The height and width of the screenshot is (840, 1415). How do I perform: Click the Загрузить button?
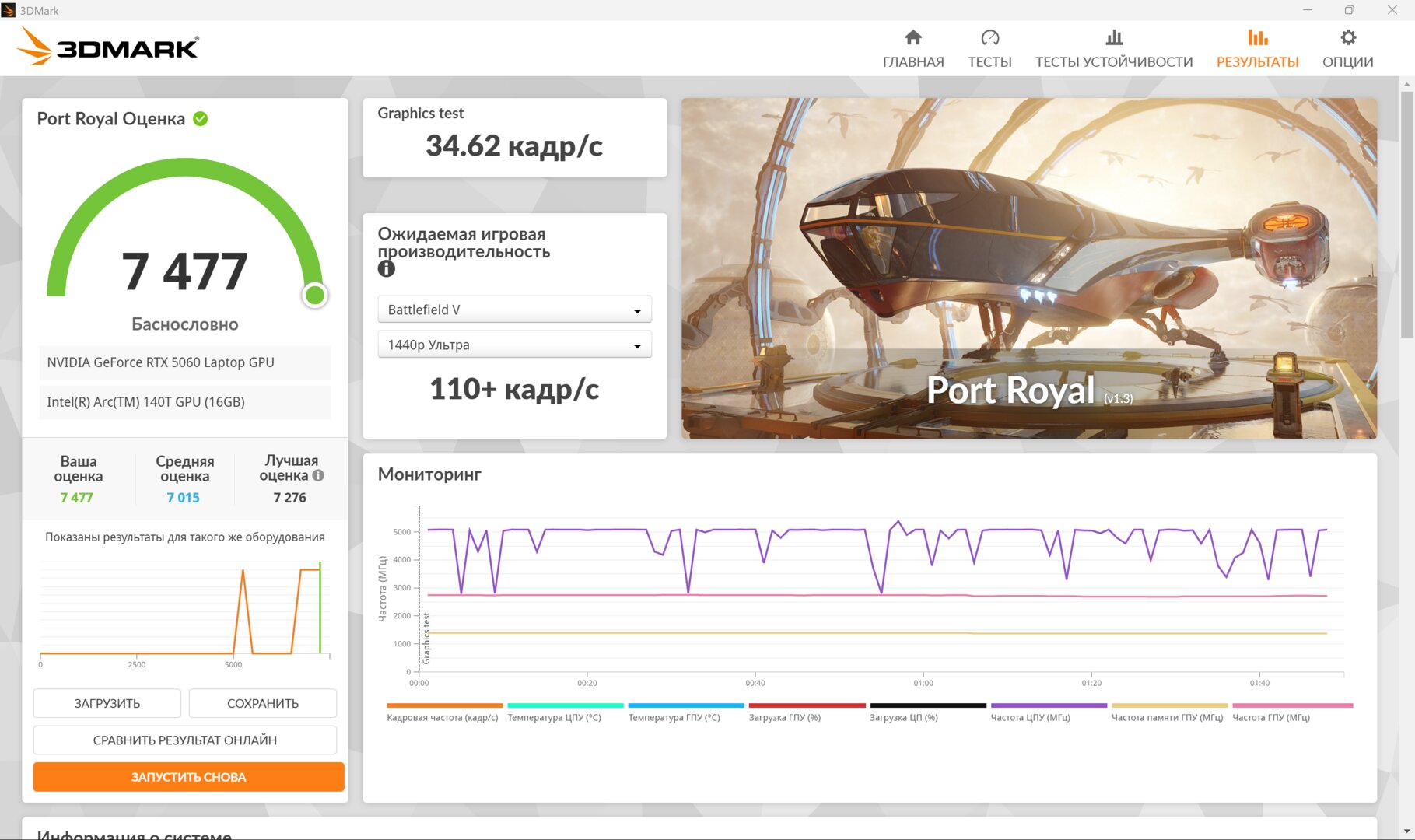pyautogui.click(x=107, y=703)
